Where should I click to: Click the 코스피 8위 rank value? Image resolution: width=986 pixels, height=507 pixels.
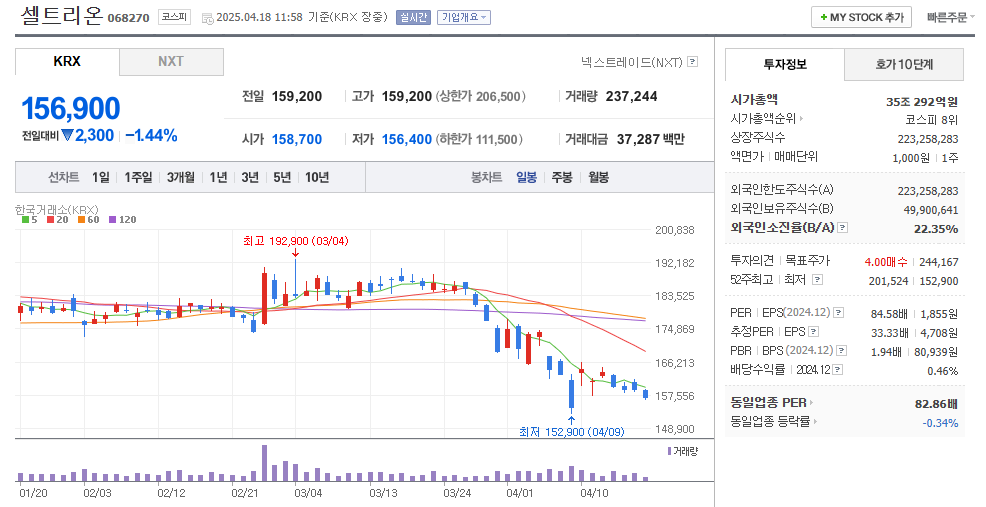[931, 119]
